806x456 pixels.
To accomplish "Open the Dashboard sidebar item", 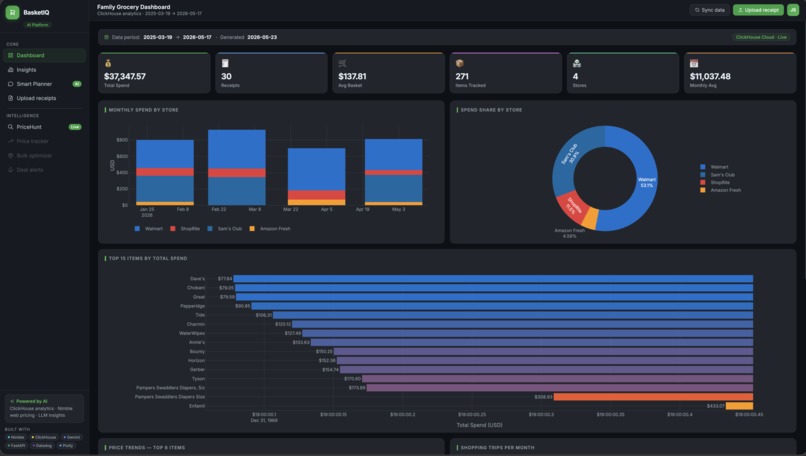I will [44, 55].
